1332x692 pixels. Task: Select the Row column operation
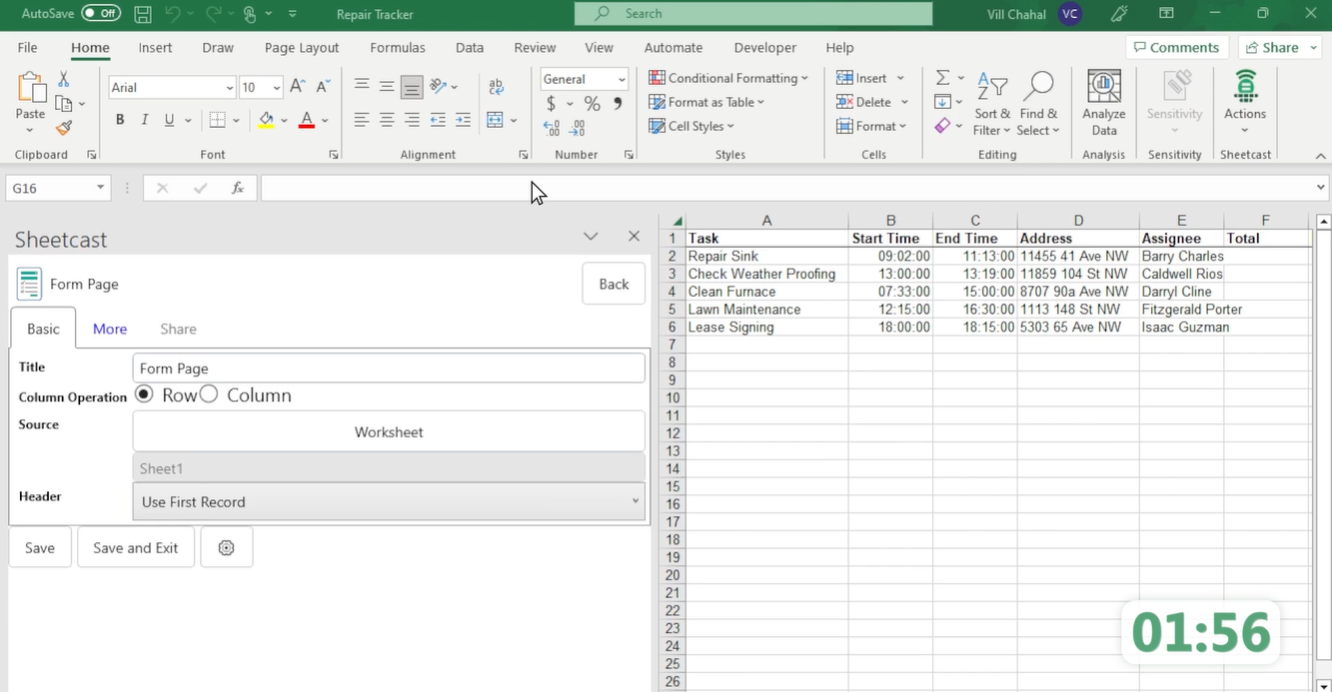[x=144, y=394]
